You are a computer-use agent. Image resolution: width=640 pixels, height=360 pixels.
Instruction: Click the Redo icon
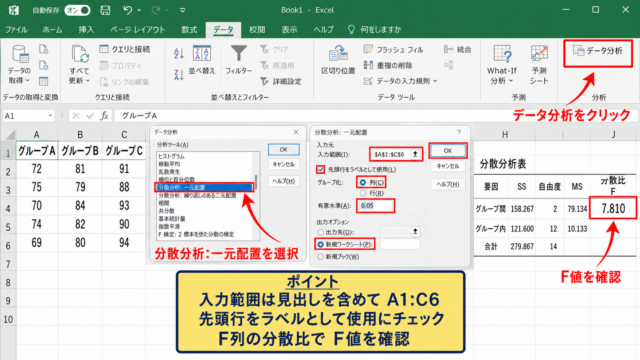pyautogui.click(x=156, y=10)
